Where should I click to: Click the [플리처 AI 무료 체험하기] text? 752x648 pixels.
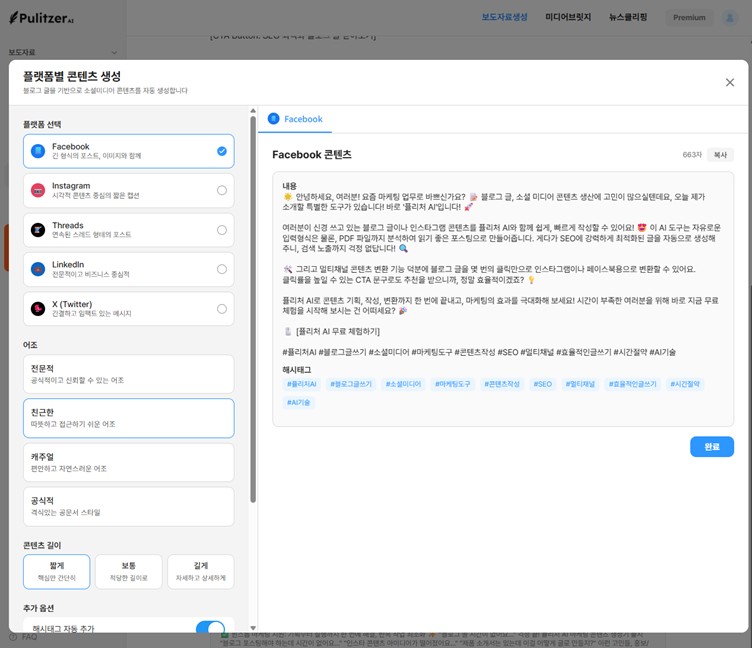[x=338, y=331]
